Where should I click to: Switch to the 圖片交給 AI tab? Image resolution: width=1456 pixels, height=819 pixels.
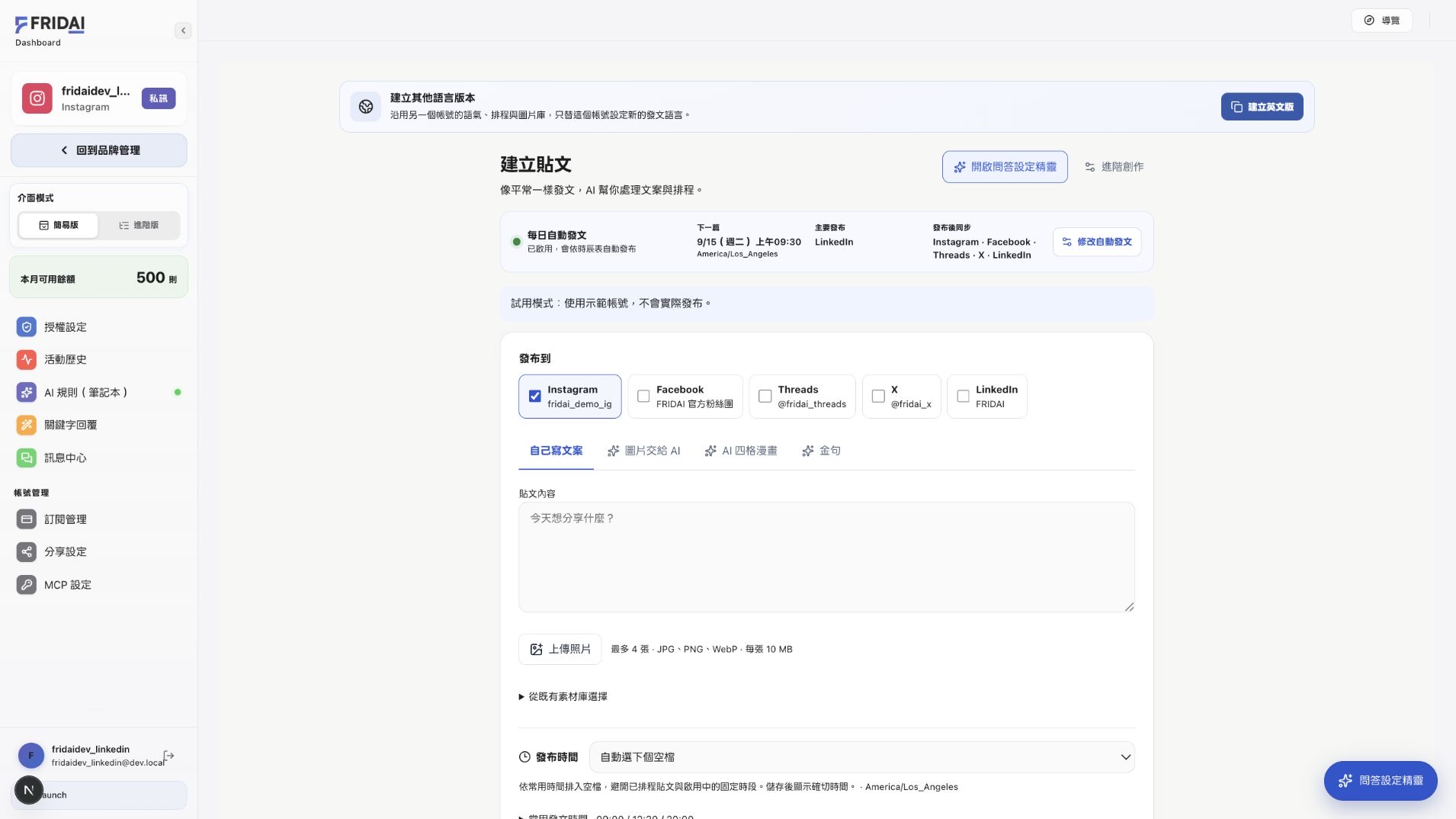pos(644,451)
